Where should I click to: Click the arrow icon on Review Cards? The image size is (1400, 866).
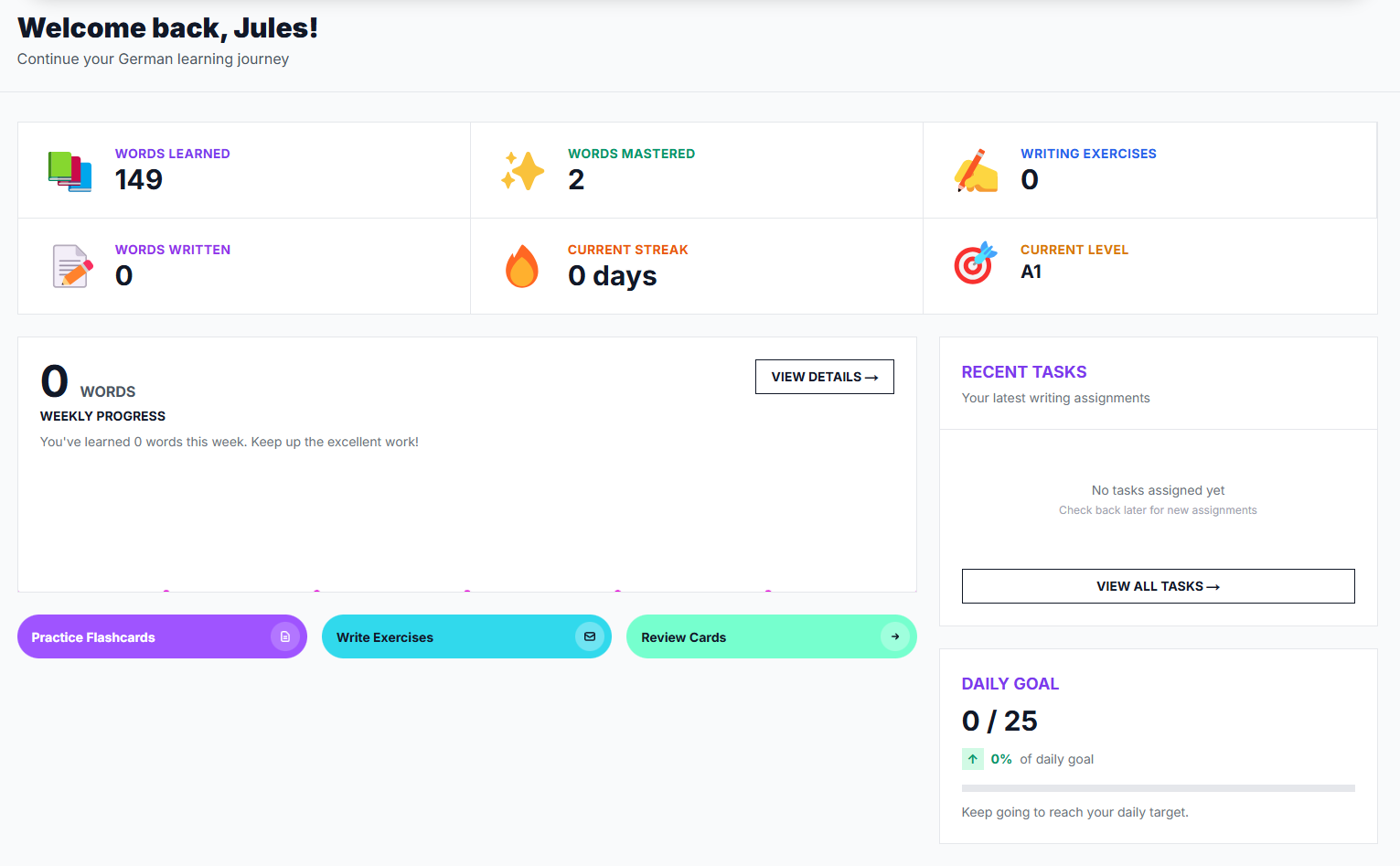pos(894,636)
